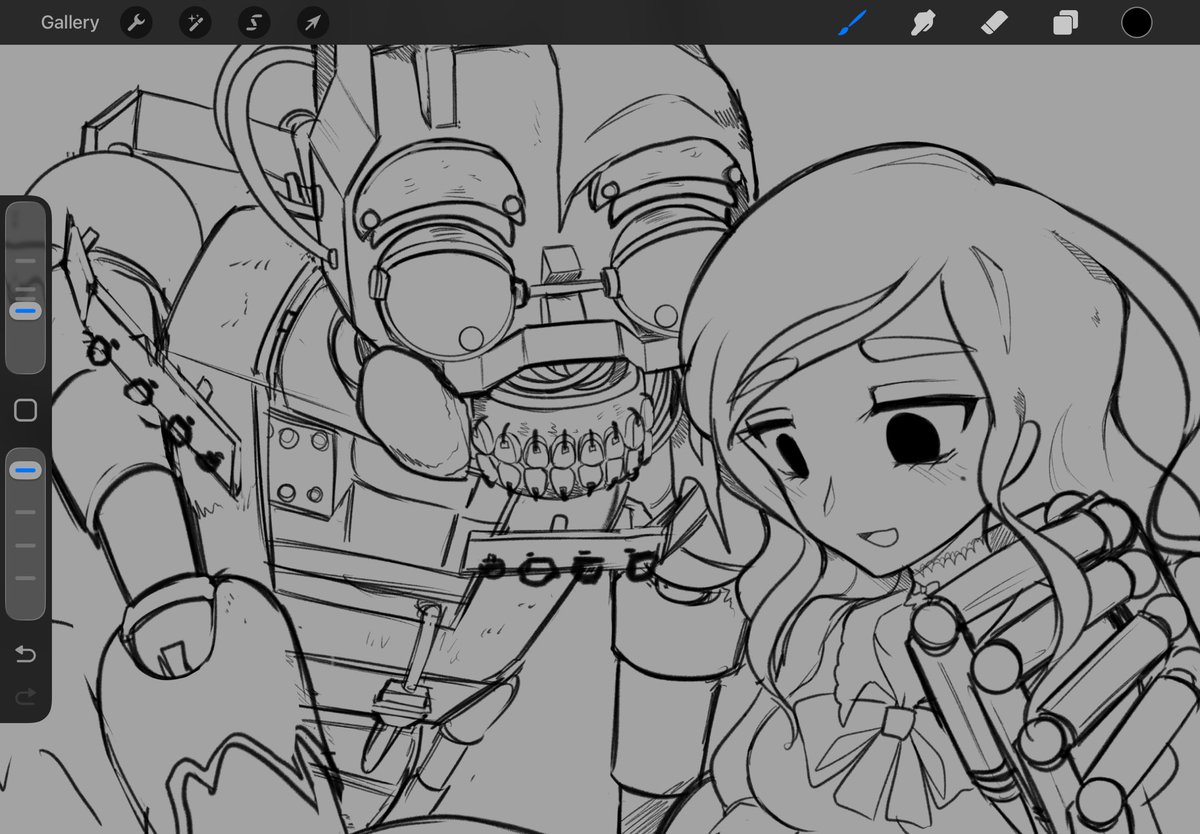Open the Layers panel
The width and height of the screenshot is (1200, 834).
pos(1065,23)
